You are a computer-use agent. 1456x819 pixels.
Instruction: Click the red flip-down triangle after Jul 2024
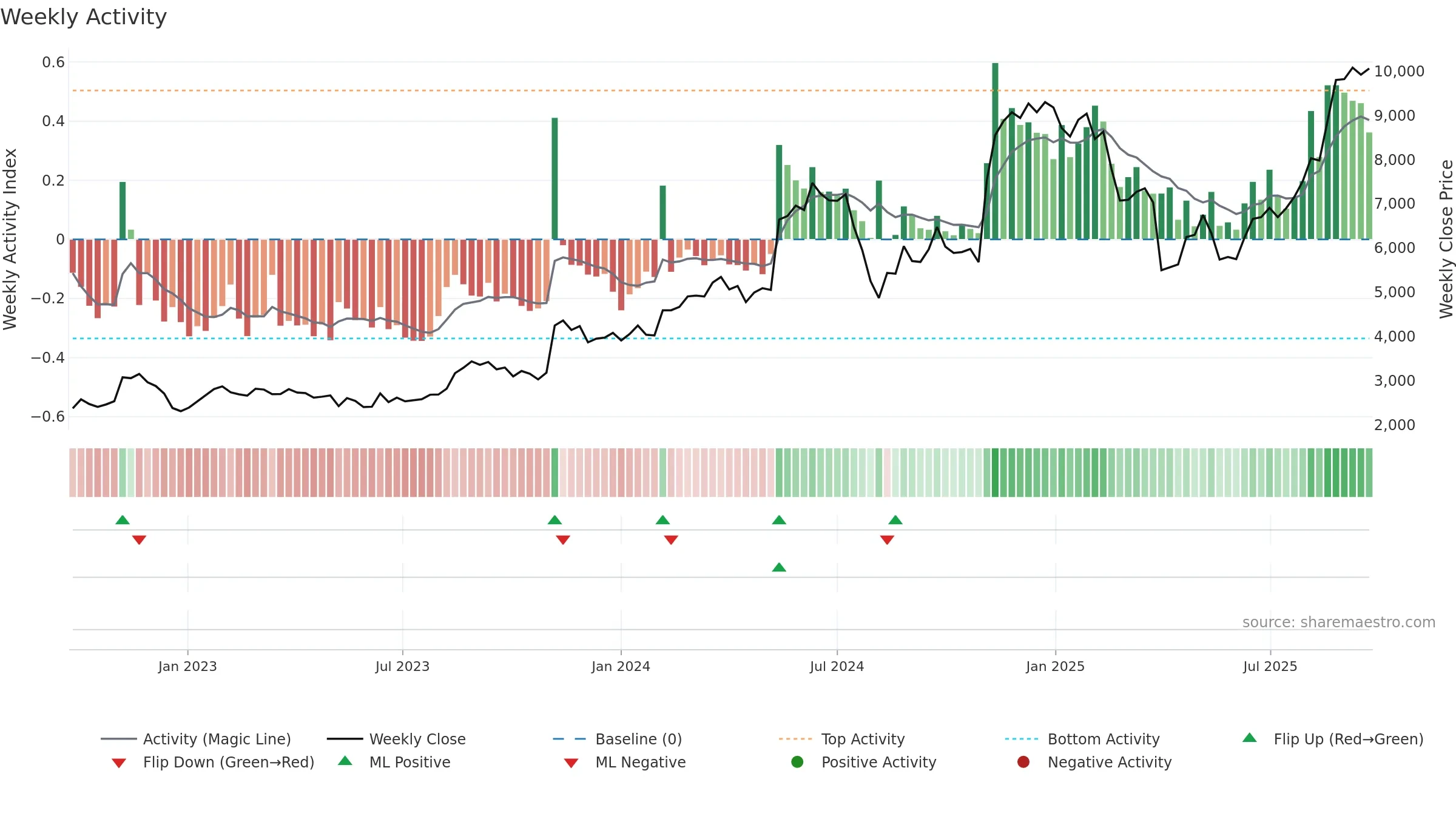coord(887,540)
